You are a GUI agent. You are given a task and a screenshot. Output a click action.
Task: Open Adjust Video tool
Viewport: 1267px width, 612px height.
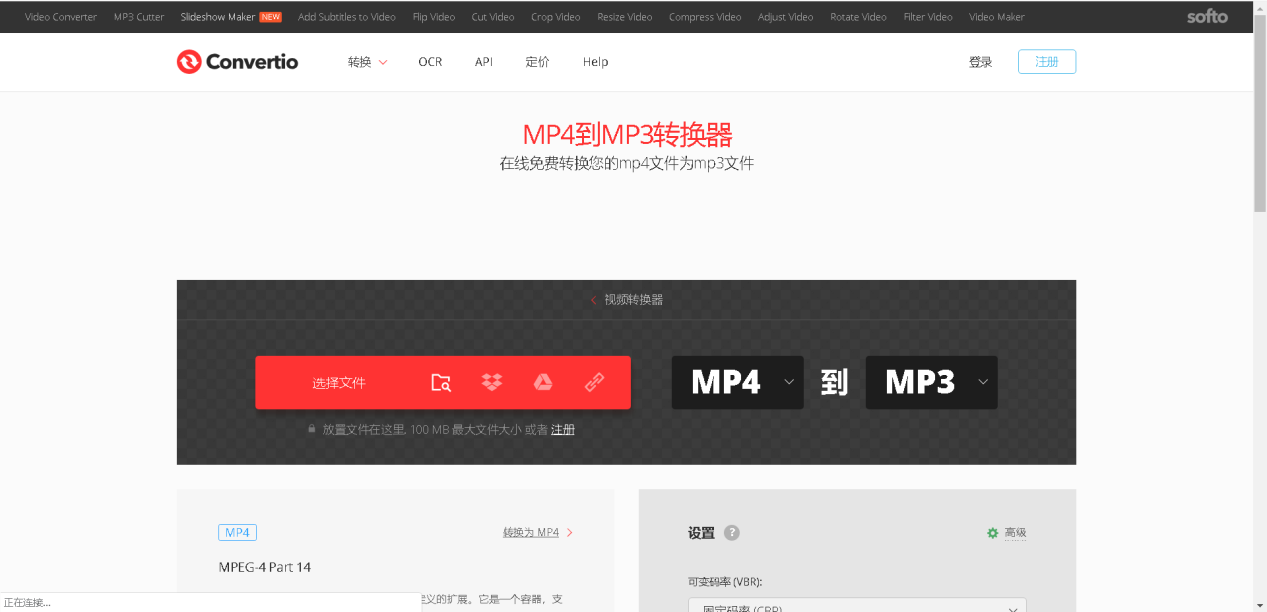pyautogui.click(x=786, y=17)
